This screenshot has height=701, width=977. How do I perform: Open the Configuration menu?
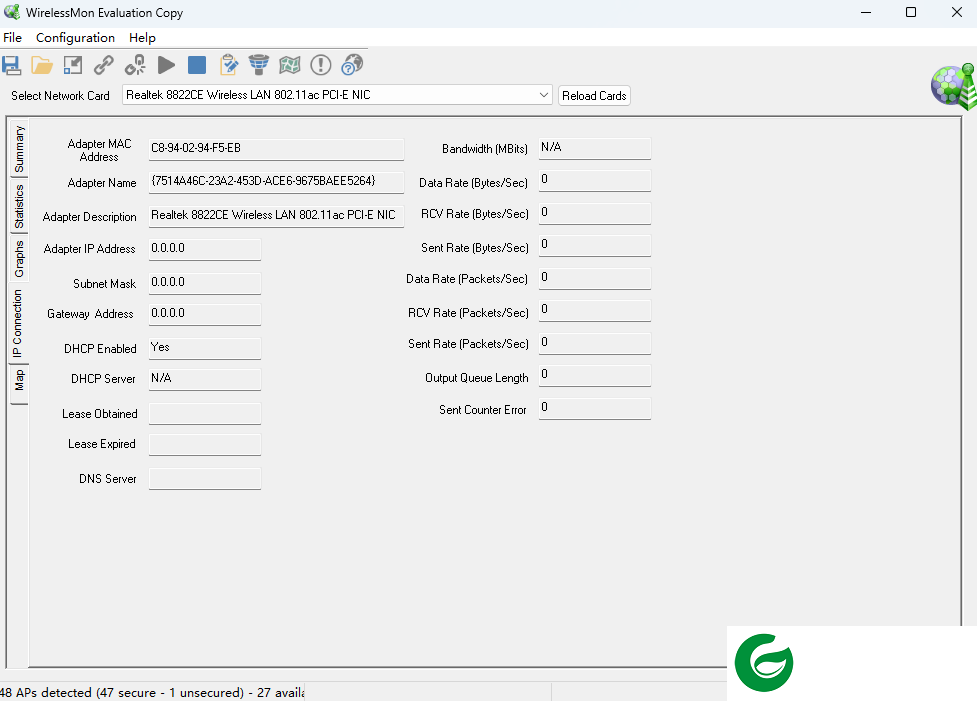click(75, 38)
